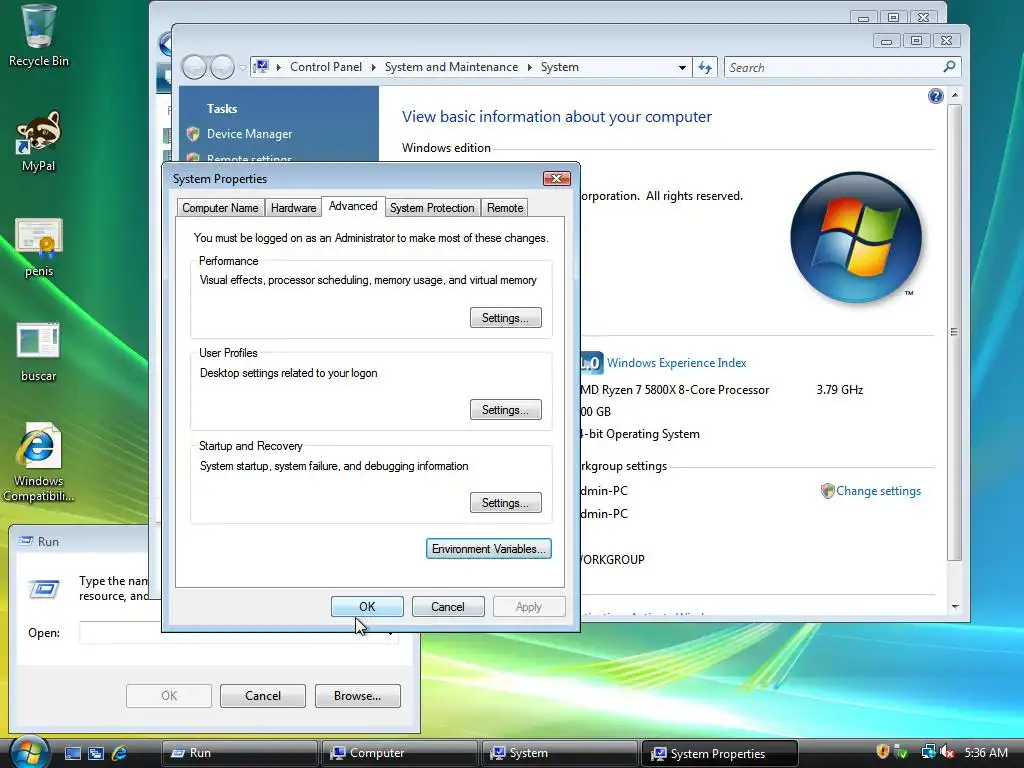Click the Windows Experience Index score badge
This screenshot has height=768, width=1024.
coord(592,362)
